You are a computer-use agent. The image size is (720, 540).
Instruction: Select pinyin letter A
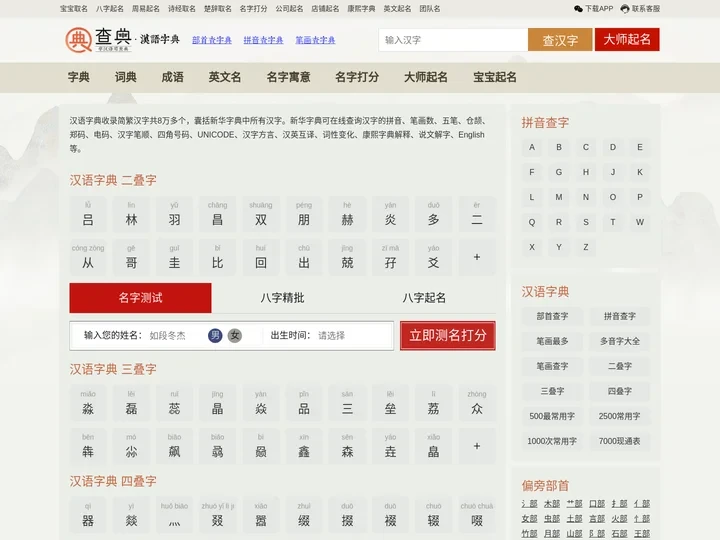(532, 147)
